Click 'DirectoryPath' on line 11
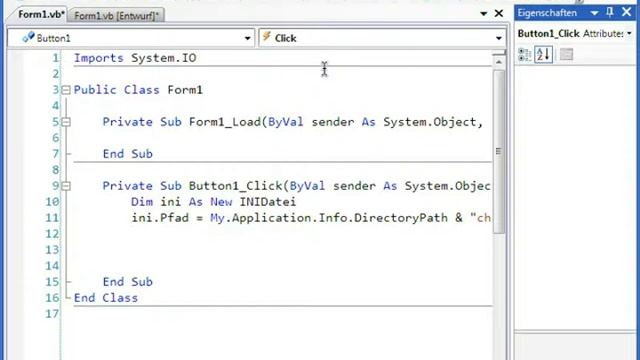Screen dimensions: 640x360 pyautogui.click(x=401, y=218)
